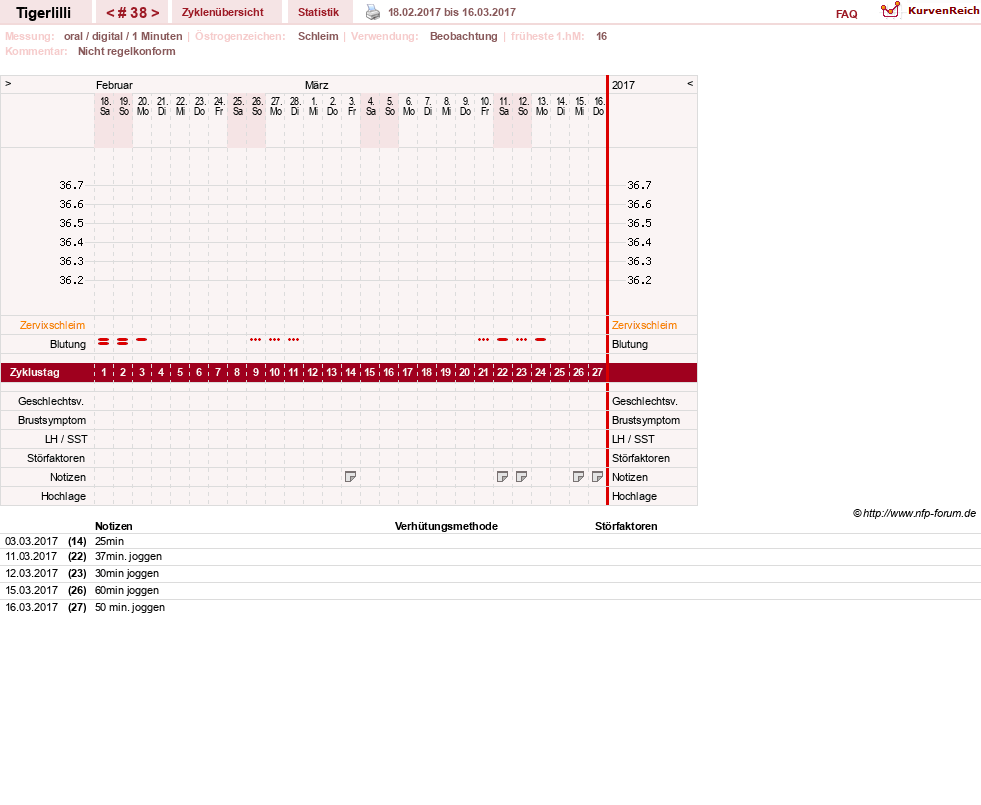Open the FAQ link
Viewport: 981px width, 805px height.
846,14
